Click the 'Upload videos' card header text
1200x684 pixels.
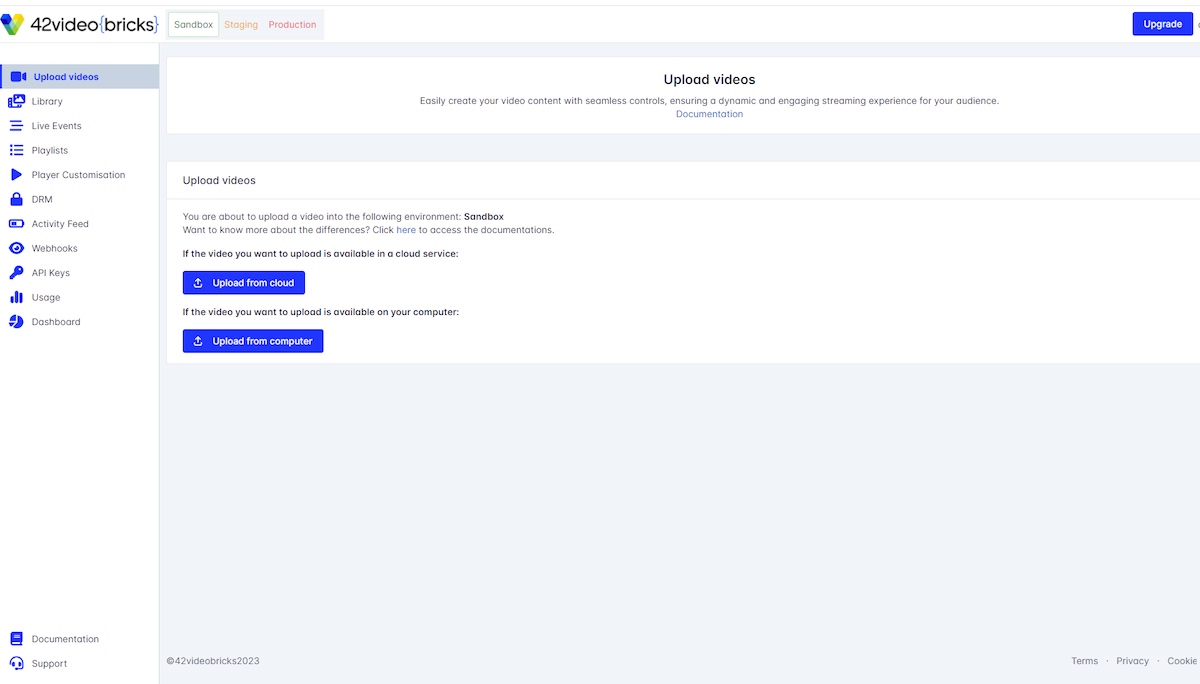(219, 181)
